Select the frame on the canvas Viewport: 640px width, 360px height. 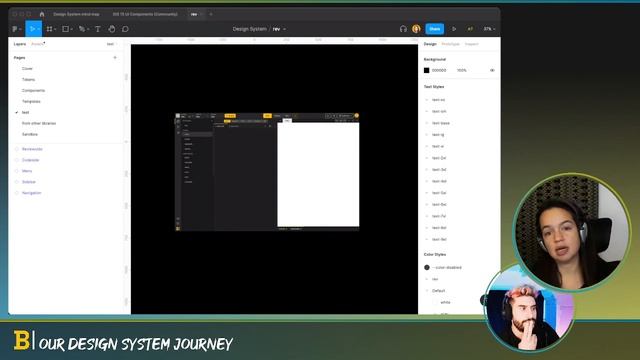tap(267, 172)
